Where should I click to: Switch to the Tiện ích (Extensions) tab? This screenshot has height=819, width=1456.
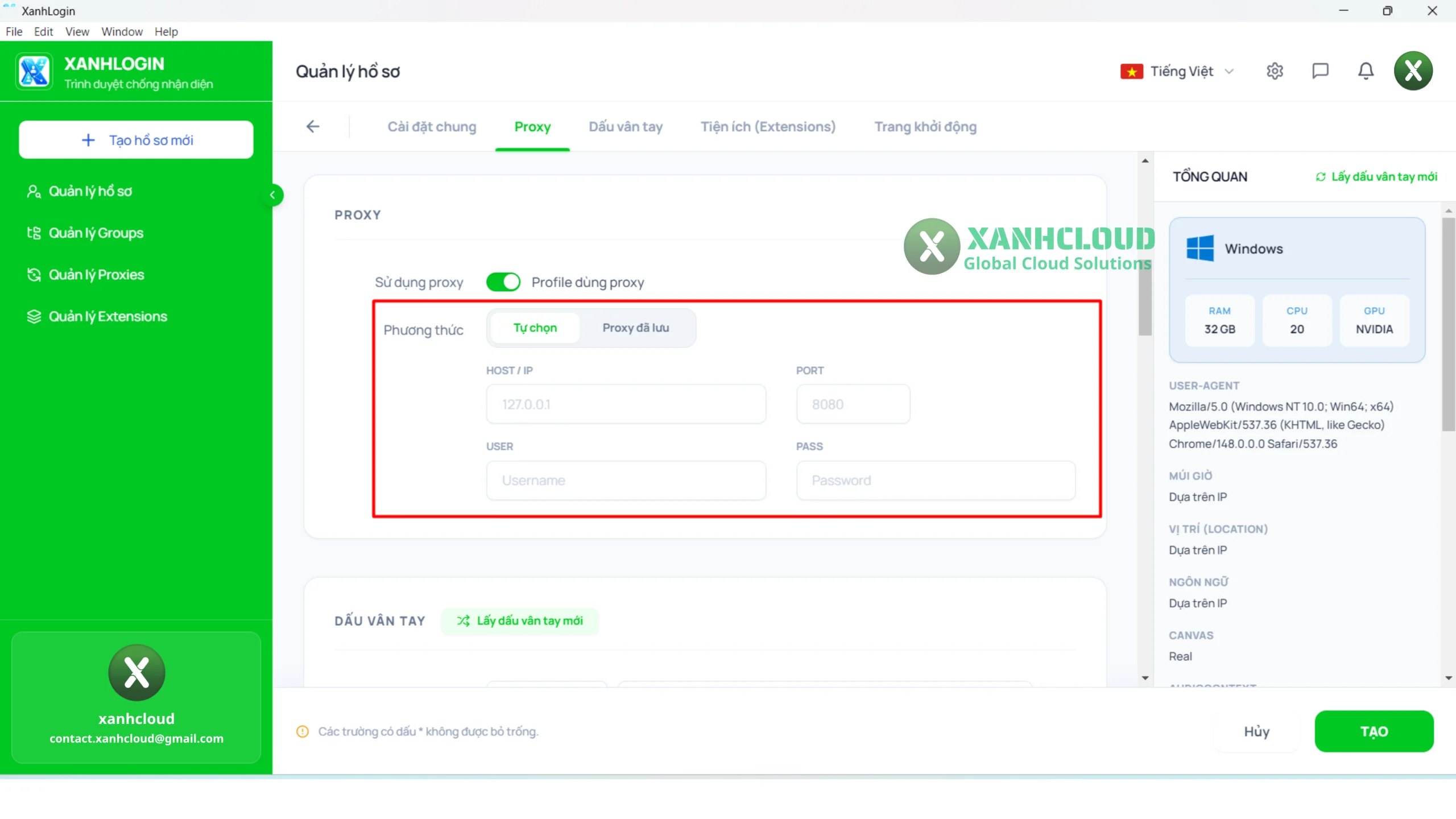pos(768,127)
